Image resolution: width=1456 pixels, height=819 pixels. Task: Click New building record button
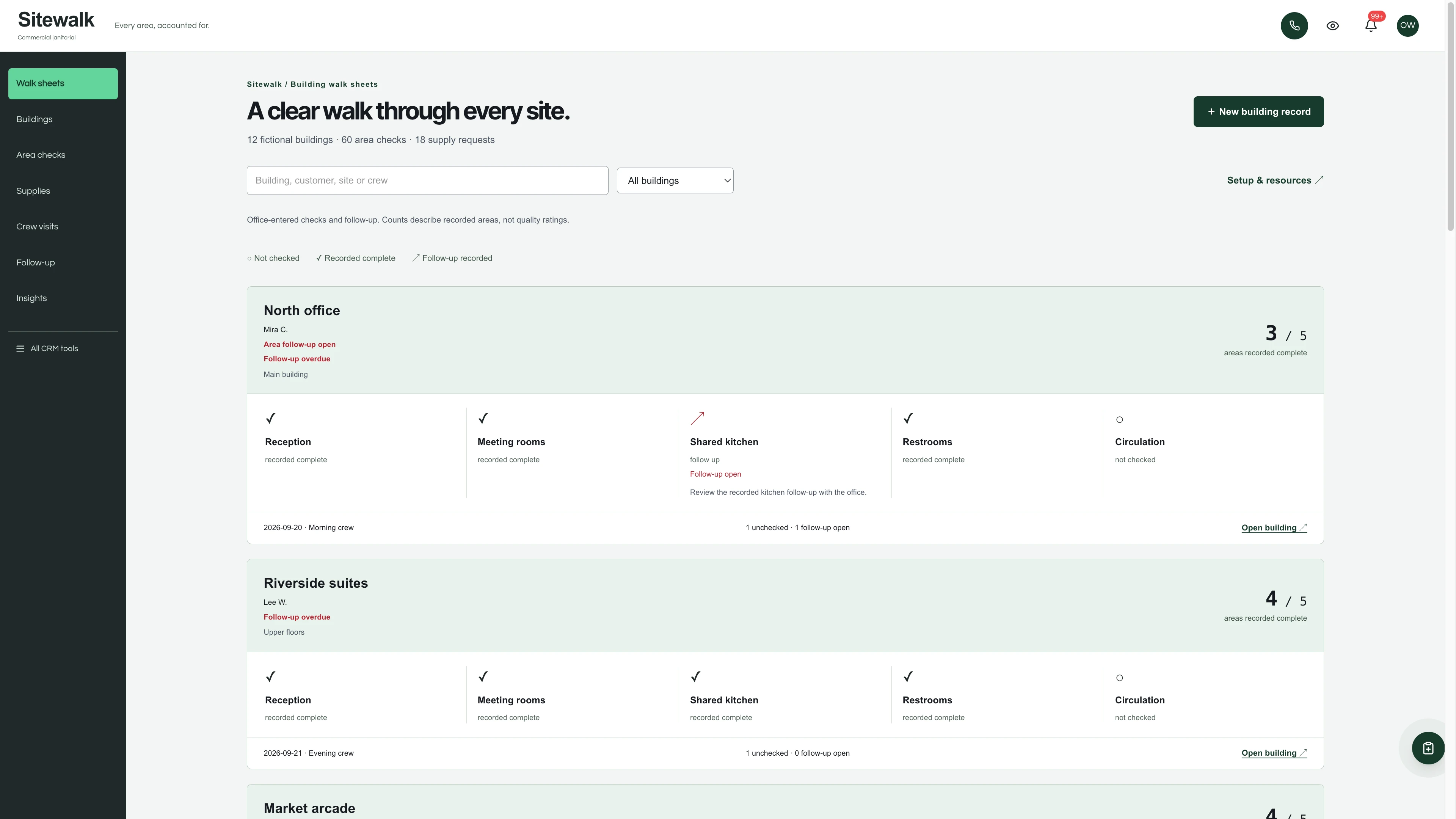pos(1258,112)
